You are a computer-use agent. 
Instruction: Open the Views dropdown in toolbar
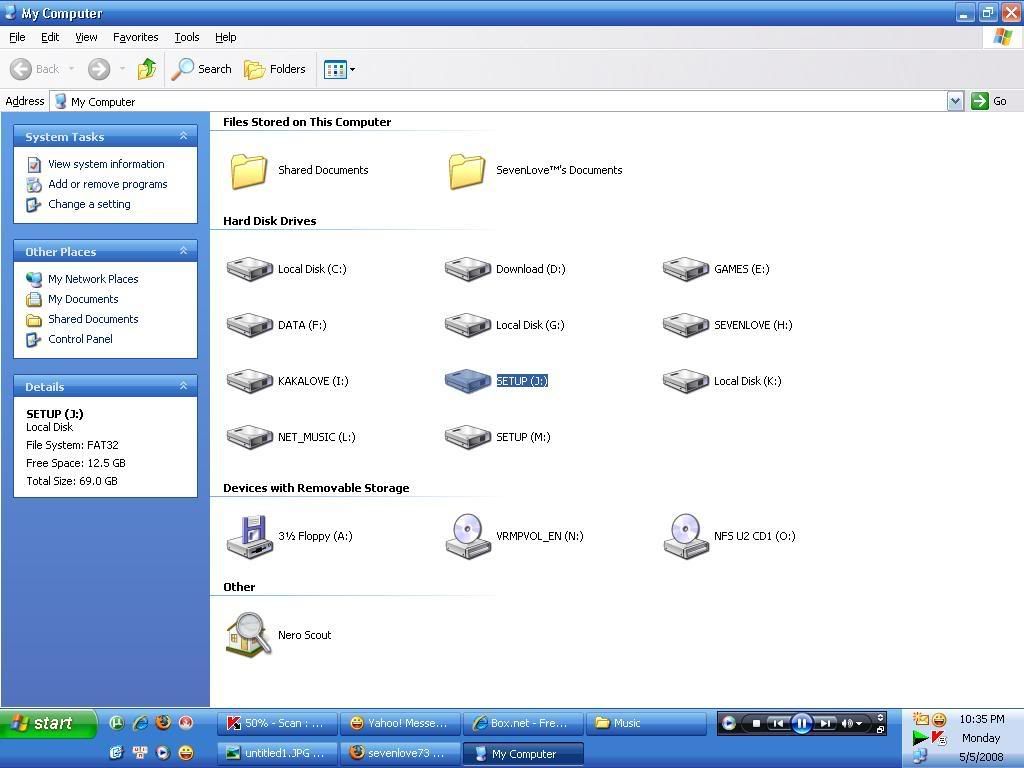point(339,69)
